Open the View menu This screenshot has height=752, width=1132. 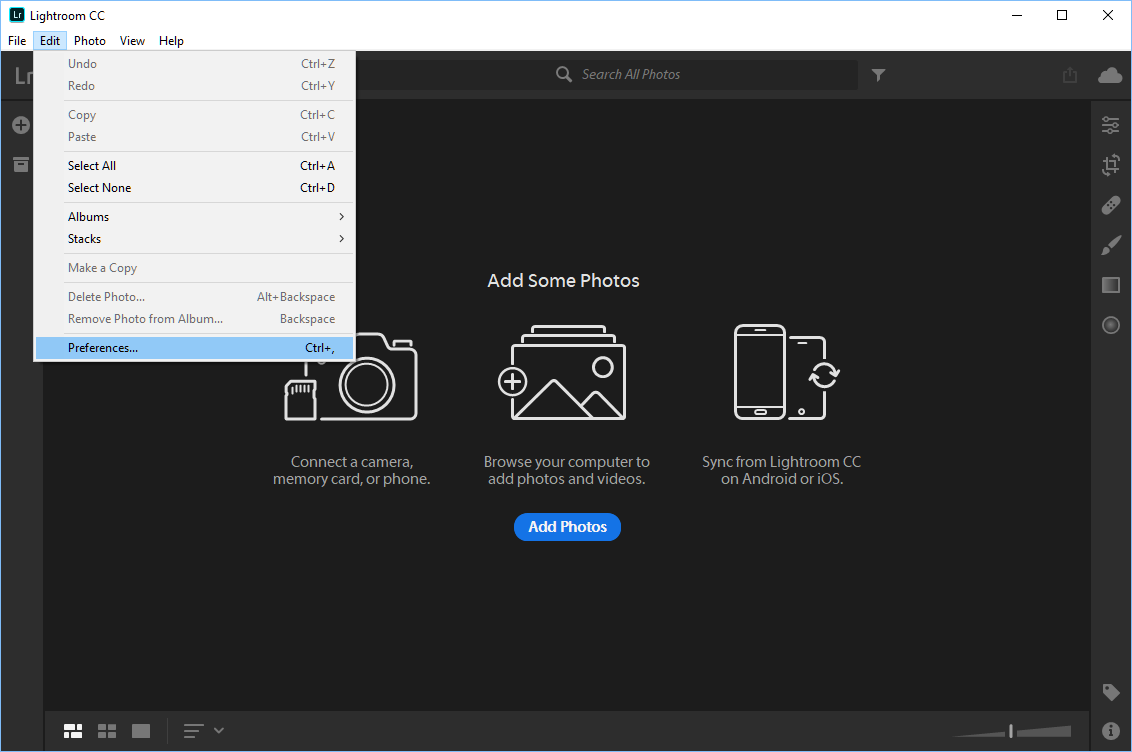click(x=132, y=40)
